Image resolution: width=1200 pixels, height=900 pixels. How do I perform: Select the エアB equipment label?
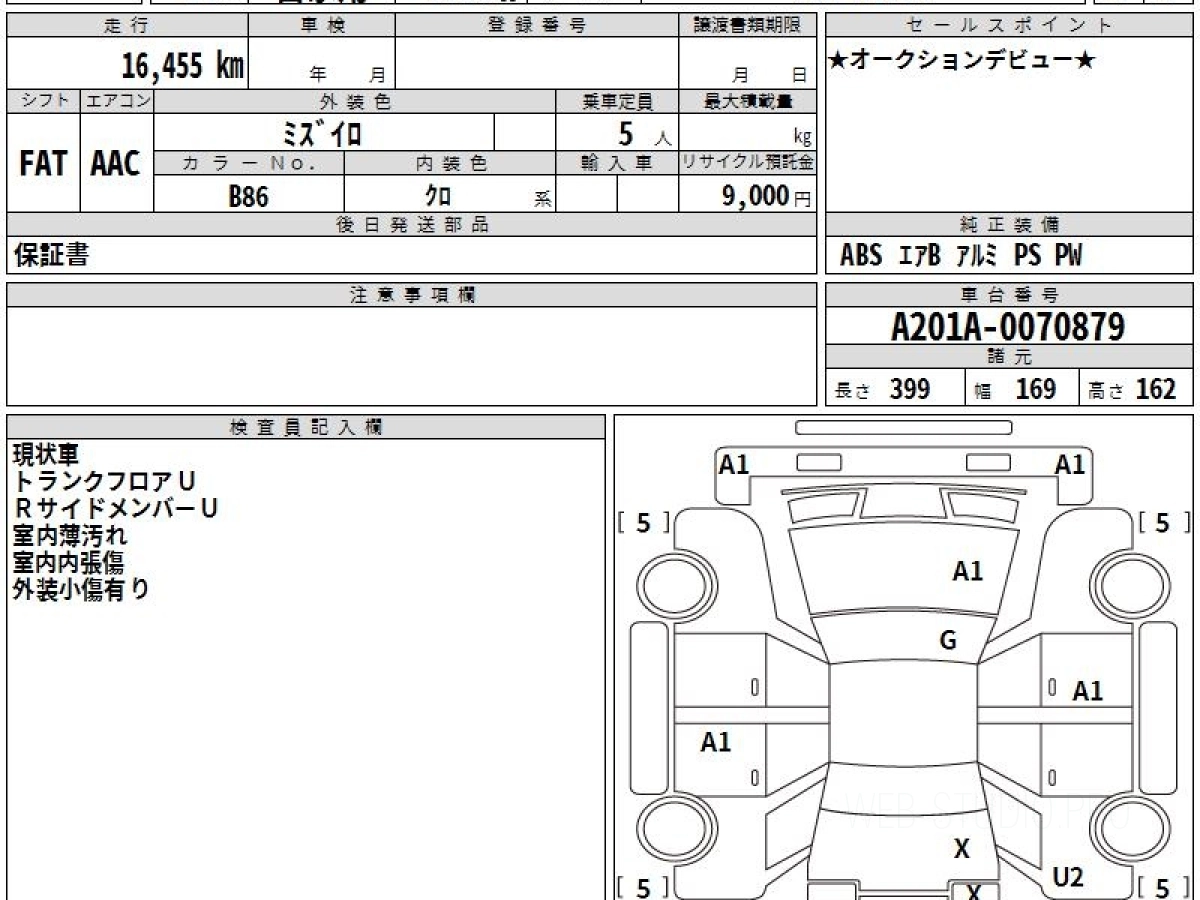pyautogui.click(x=920, y=256)
